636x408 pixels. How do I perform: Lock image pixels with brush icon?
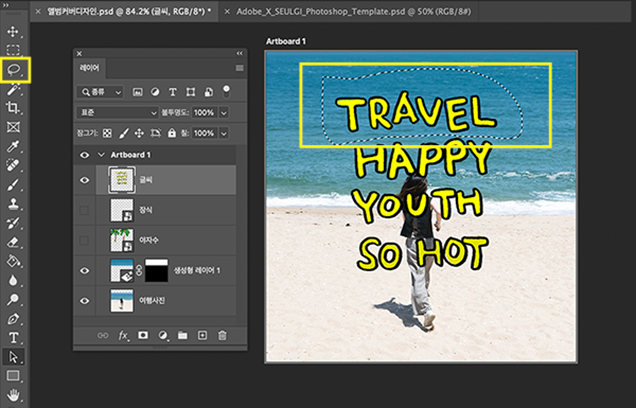tap(124, 133)
